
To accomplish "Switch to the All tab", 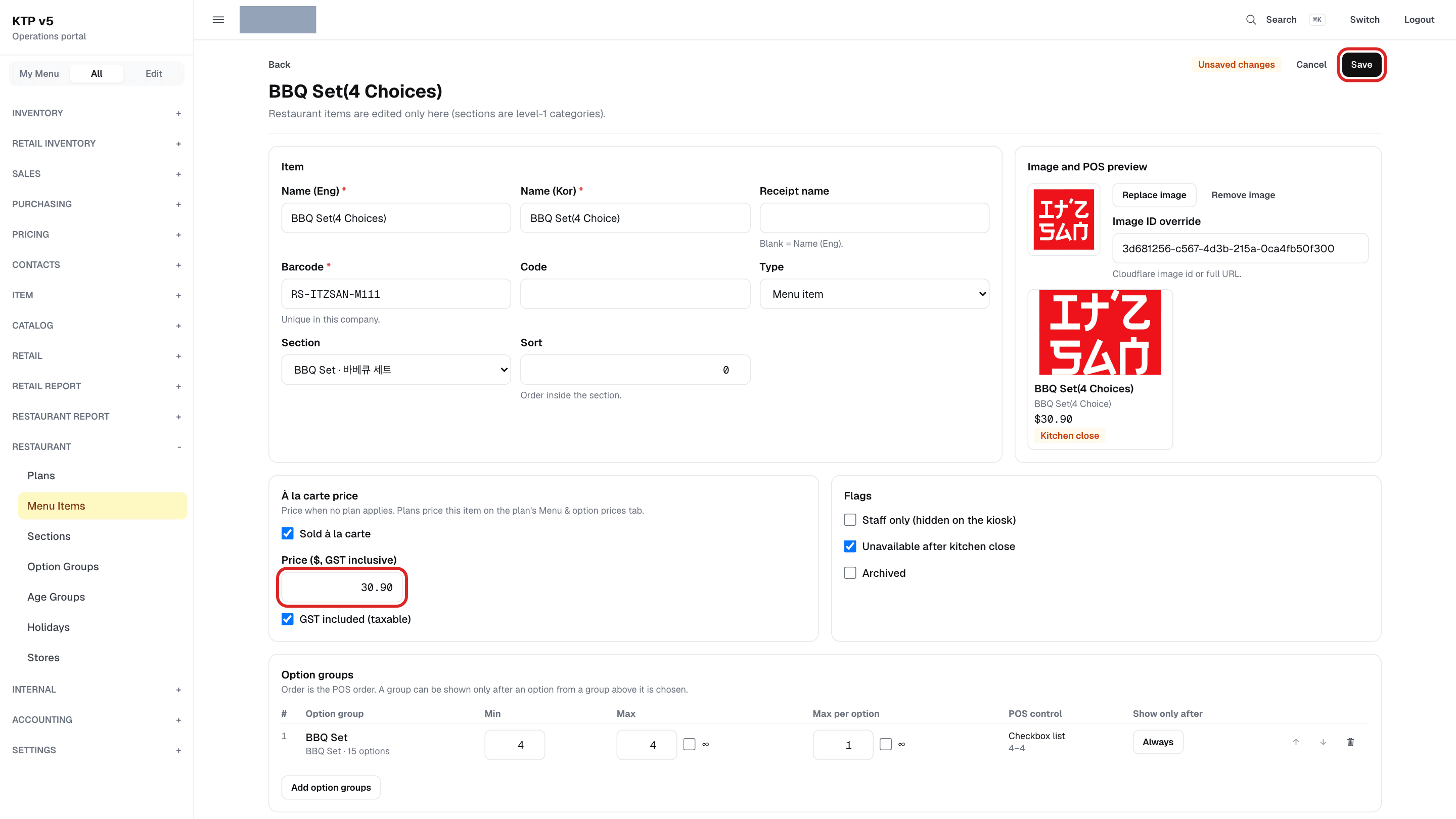I will [x=97, y=73].
